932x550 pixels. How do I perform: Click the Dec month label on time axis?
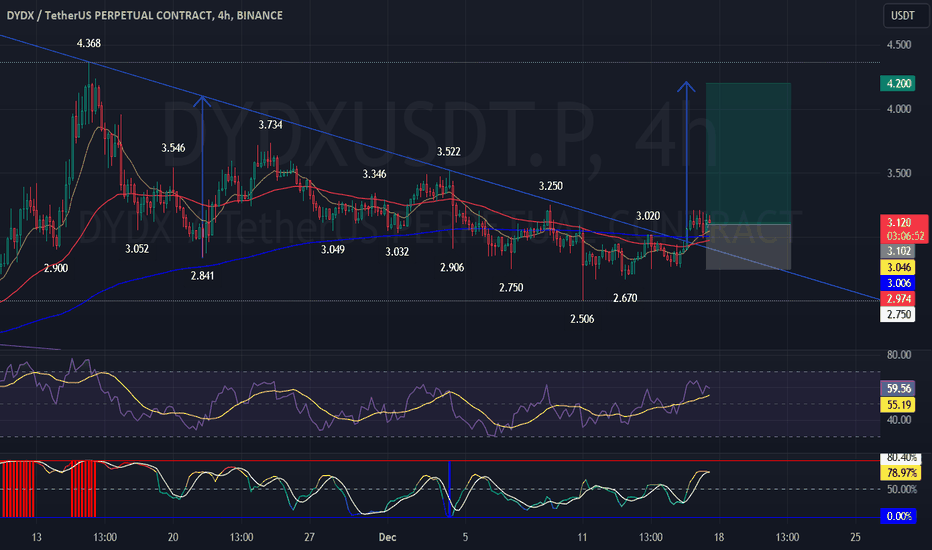(388, 538)
